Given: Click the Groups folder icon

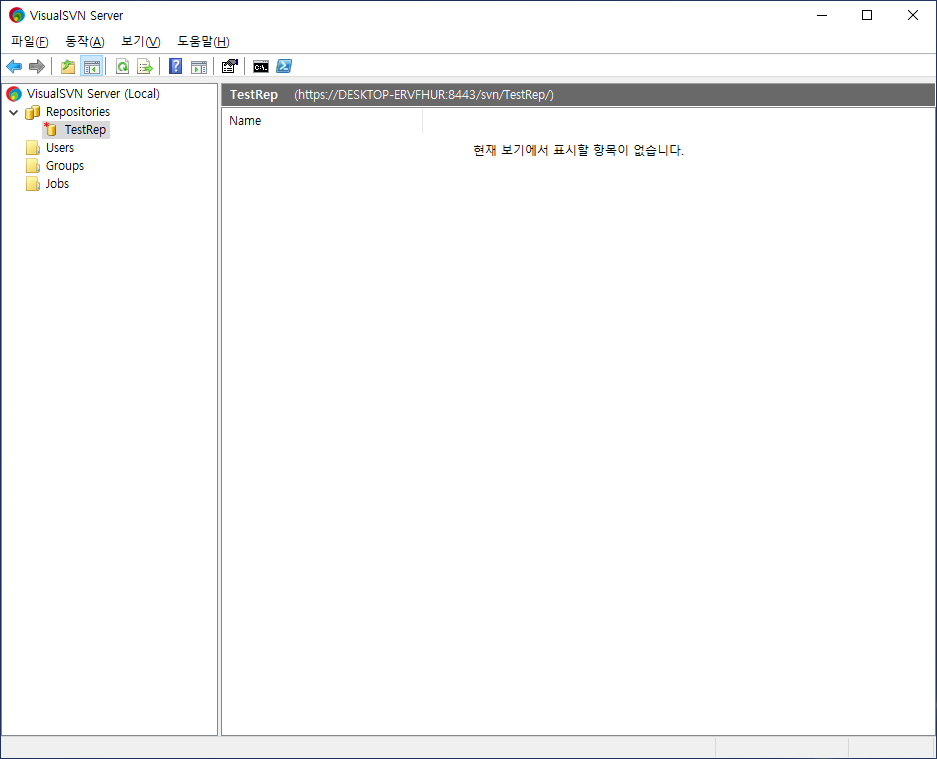Looking at the screenshot, I should coord(33,166).
